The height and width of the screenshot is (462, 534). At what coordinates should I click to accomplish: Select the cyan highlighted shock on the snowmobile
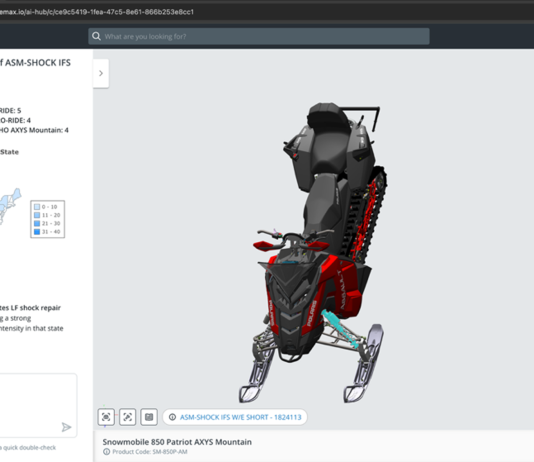coord(341,329)
